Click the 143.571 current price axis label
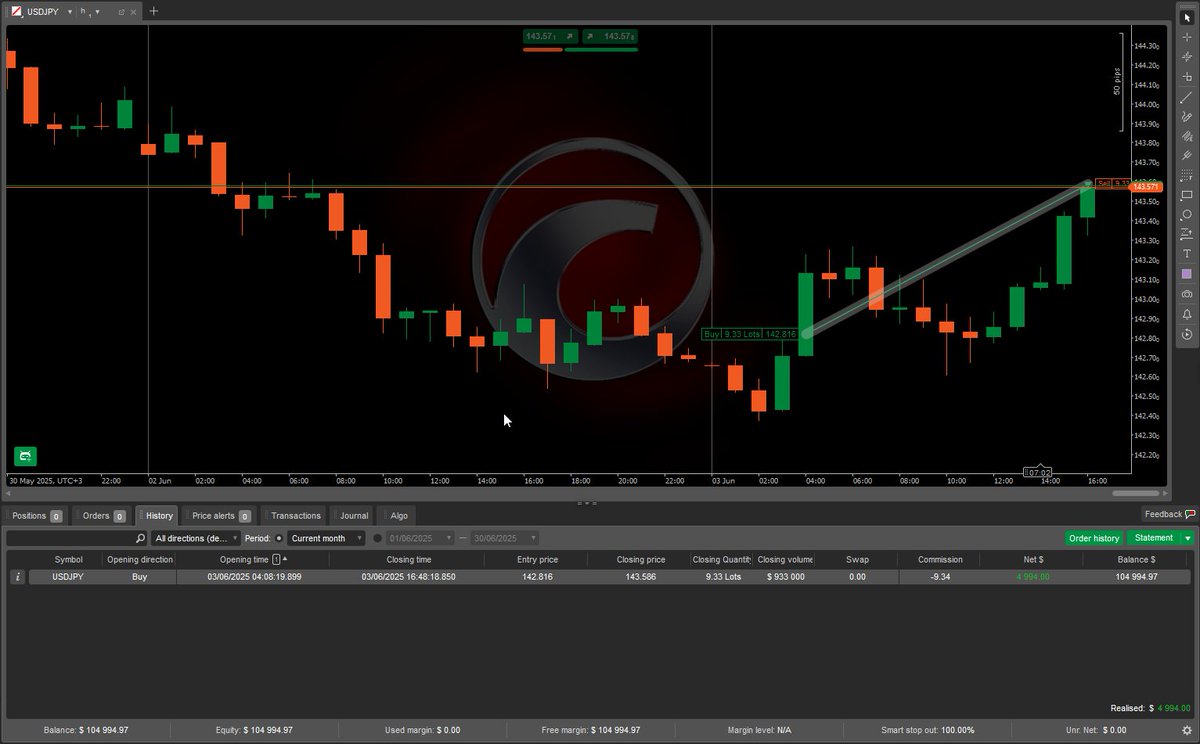The height and width of the screenshot is (744, 1200). click(1146, 187)
